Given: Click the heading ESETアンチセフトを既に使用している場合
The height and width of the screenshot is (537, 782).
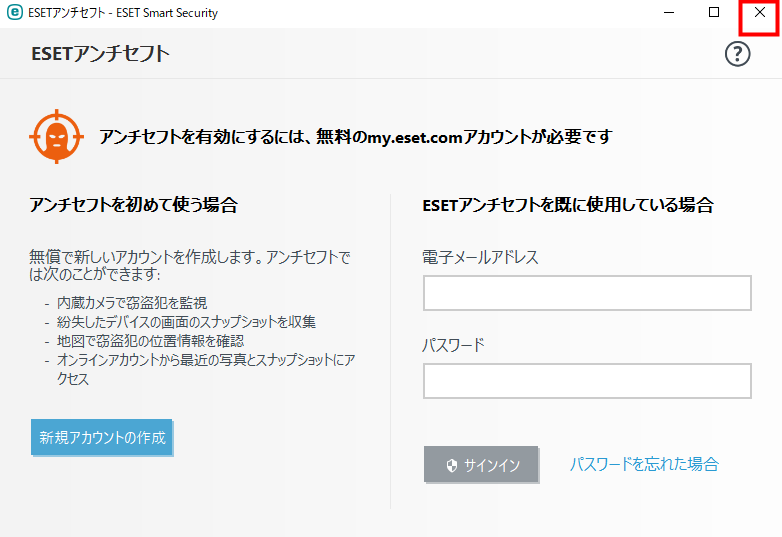Looking at the screenshot, I should pyautogui.click(x=568, y=205).
